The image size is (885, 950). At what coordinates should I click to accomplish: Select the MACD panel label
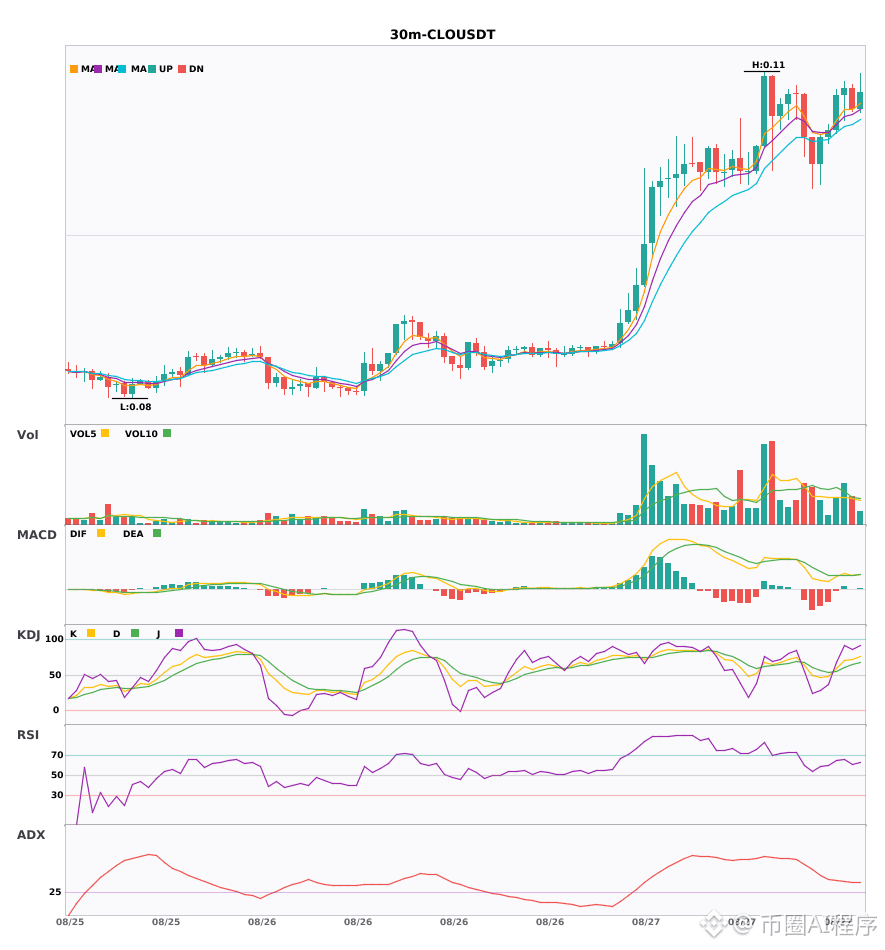click(36, 535)
